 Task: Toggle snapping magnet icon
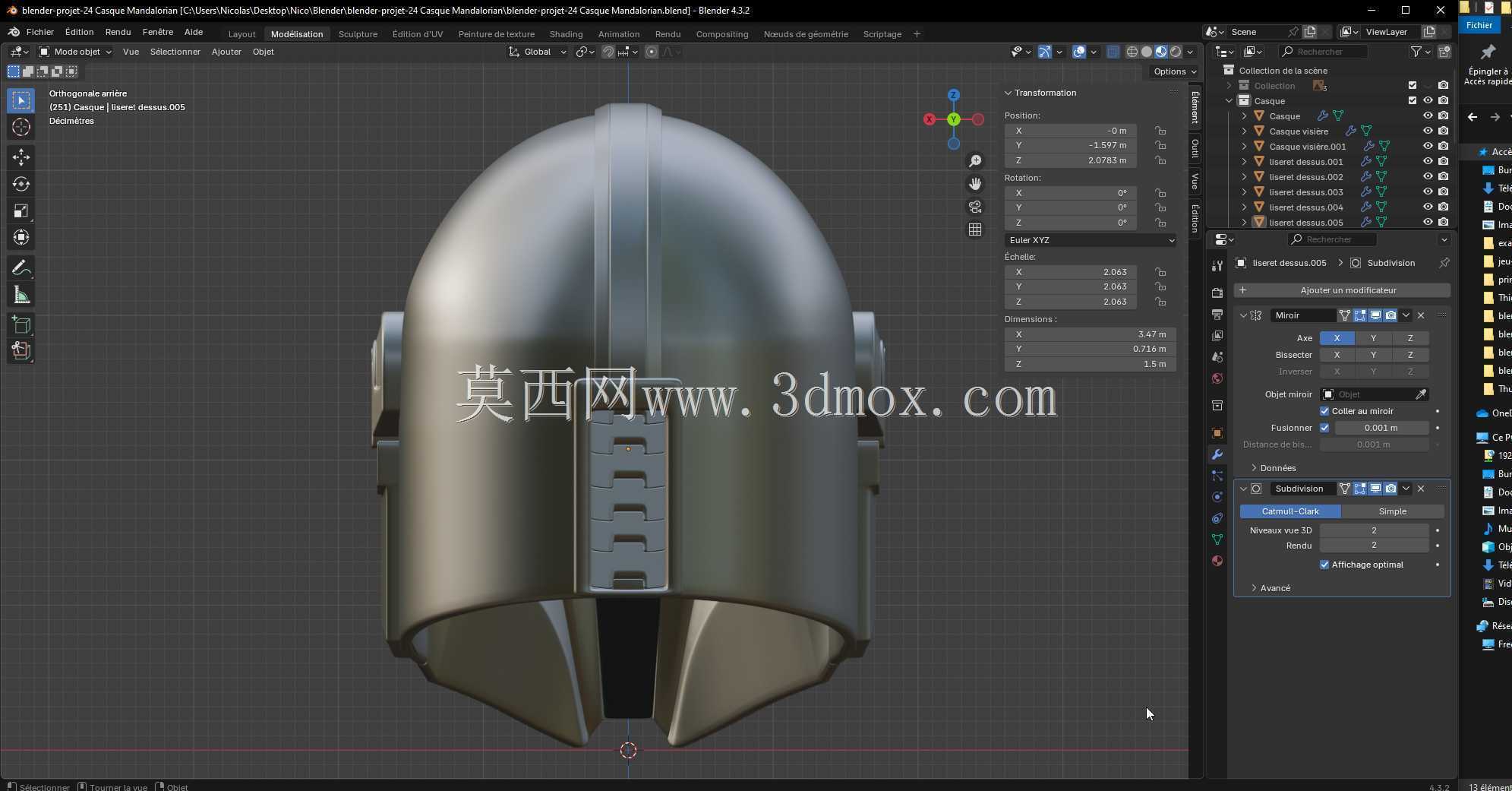[608, 52]
